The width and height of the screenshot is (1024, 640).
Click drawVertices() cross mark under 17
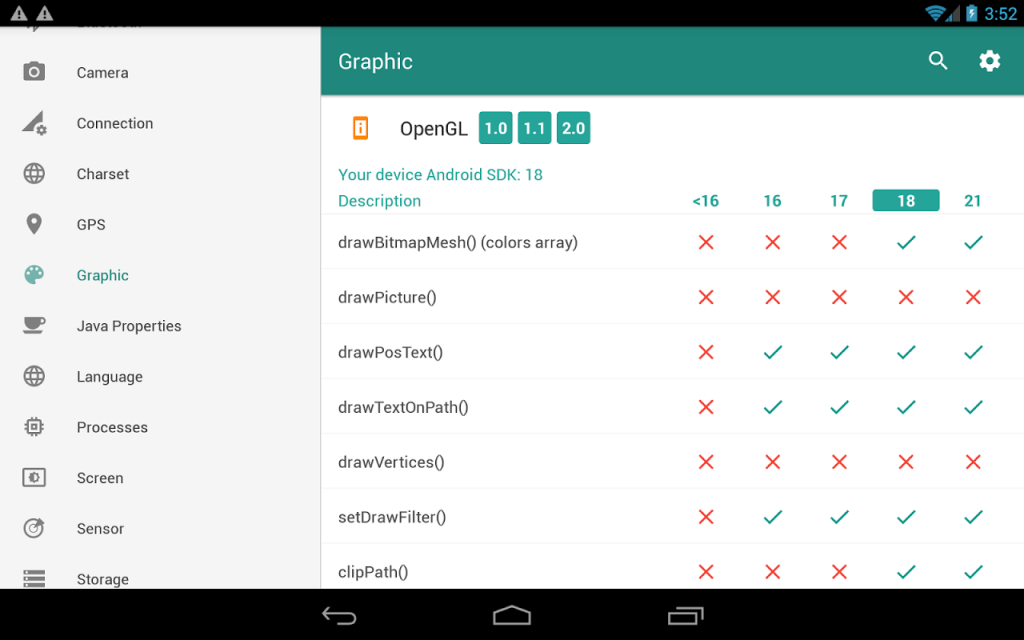click(x=839, y=462)
